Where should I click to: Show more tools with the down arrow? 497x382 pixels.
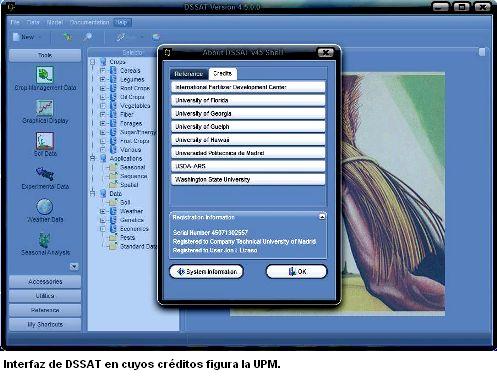pyautogui.click(x=74, y=266)
